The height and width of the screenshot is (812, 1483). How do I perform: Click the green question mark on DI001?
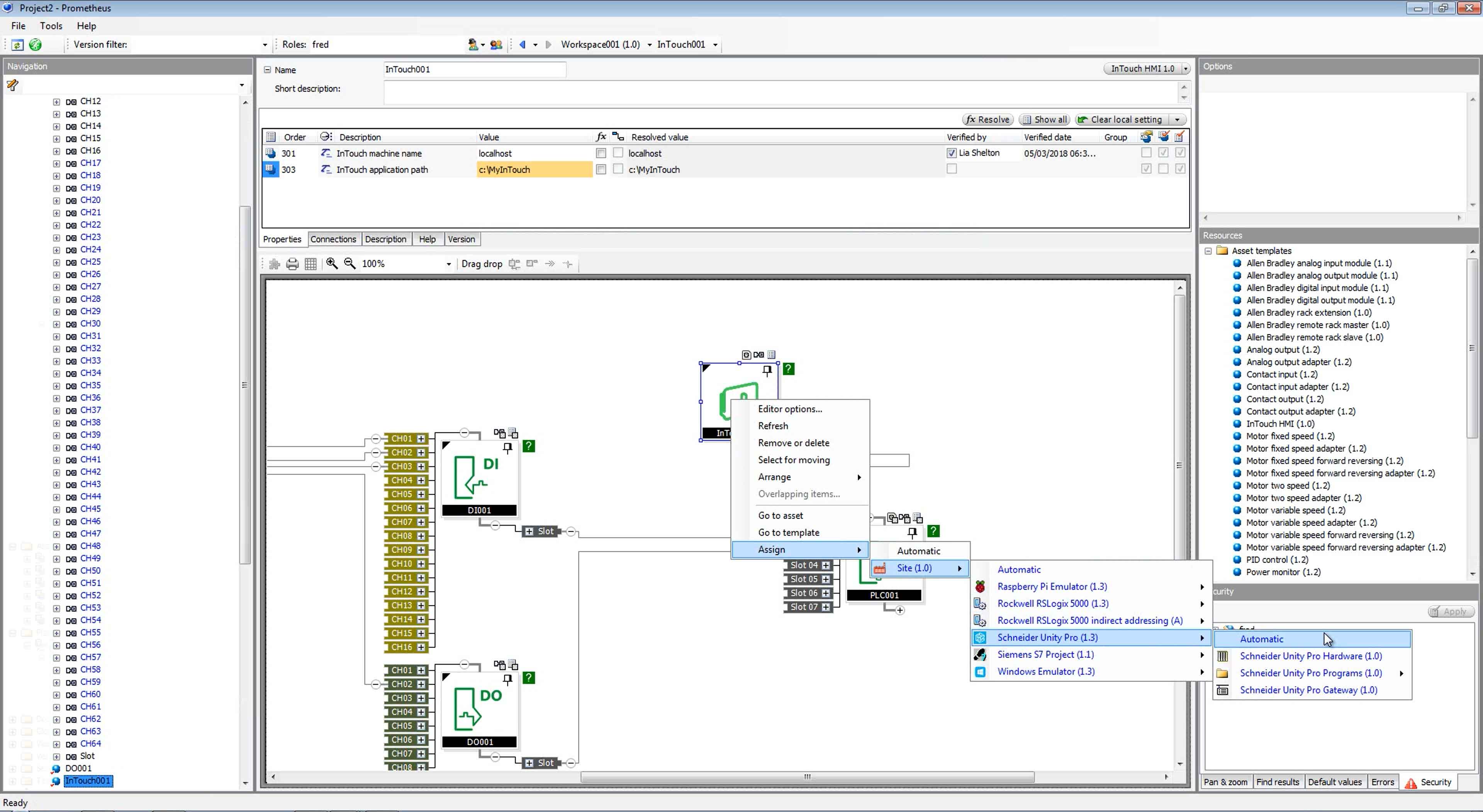pos(528,446)
